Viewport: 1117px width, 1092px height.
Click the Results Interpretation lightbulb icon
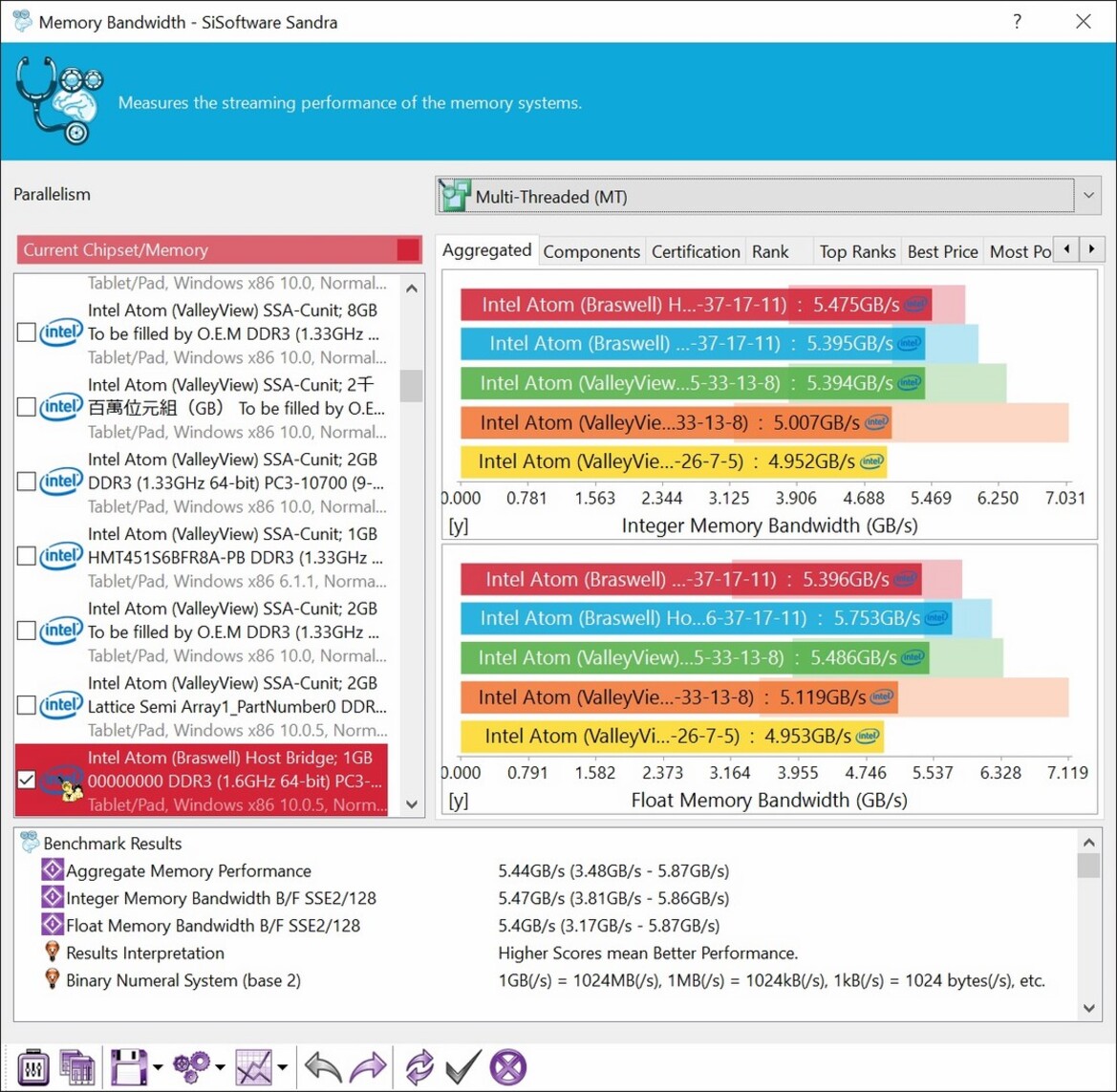52,952
